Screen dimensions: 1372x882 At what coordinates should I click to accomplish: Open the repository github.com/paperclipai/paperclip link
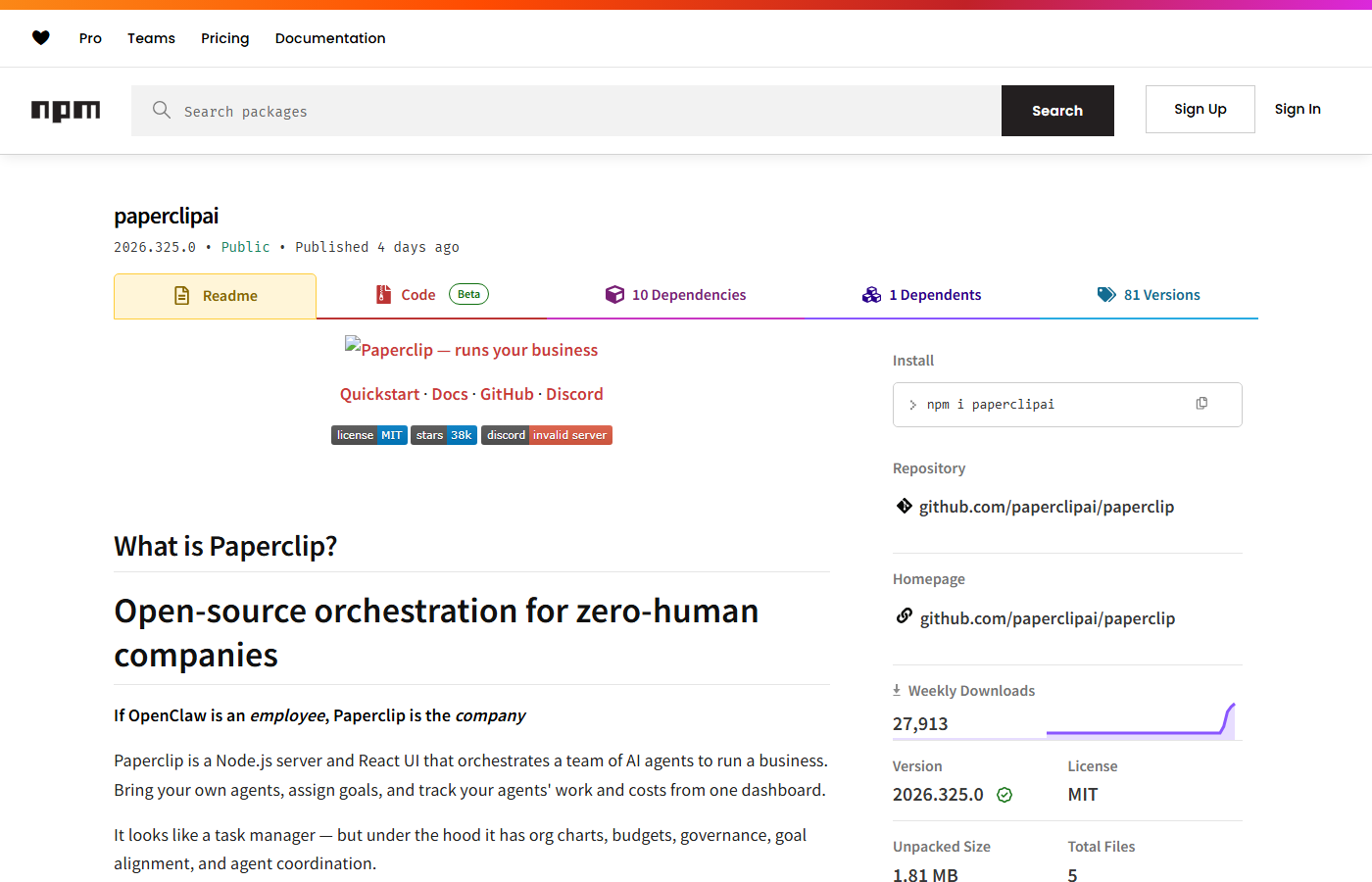point(1047,507)
